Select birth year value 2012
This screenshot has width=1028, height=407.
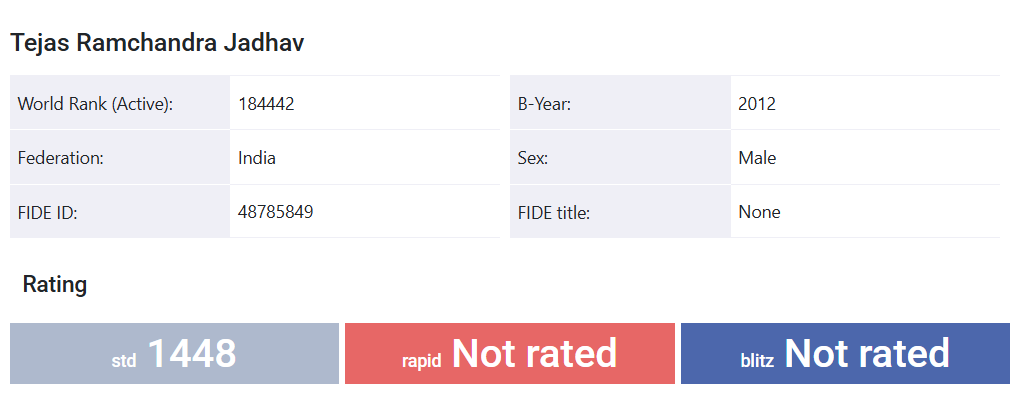click(757, 103)
